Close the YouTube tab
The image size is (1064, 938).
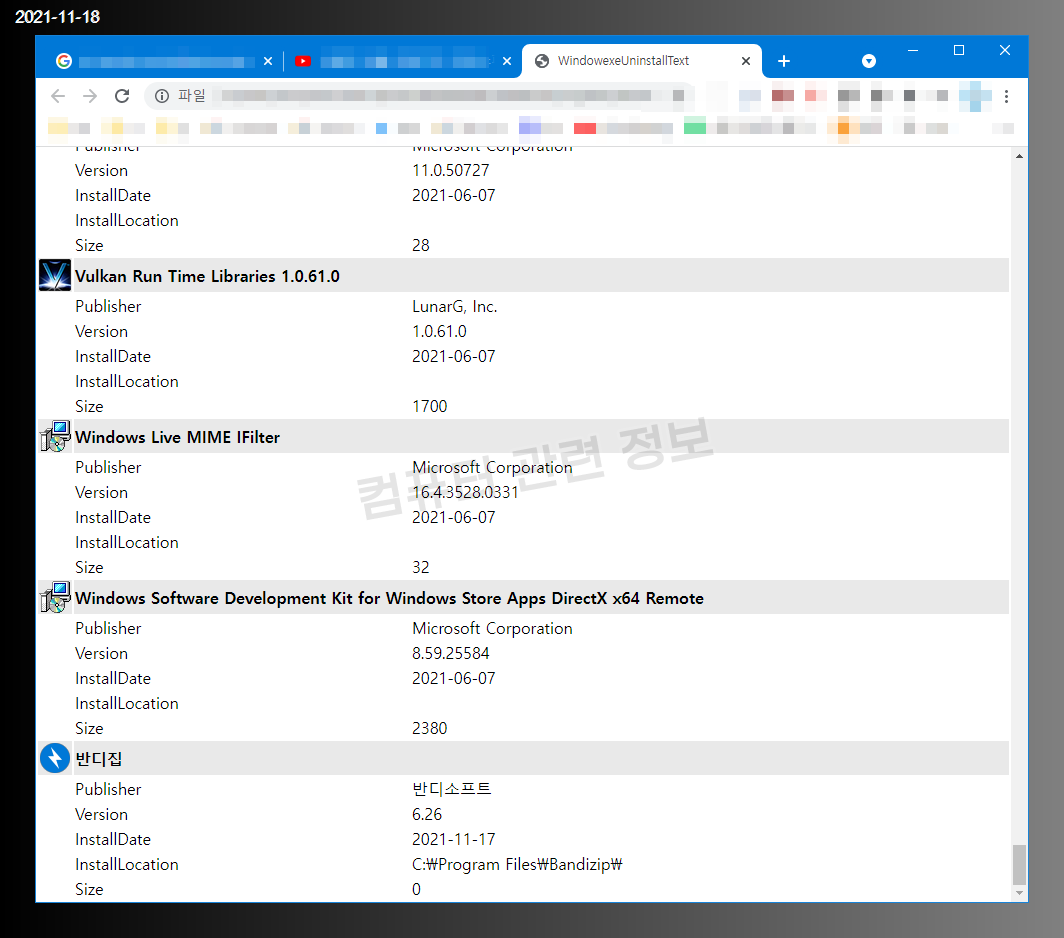coord(507,61)
